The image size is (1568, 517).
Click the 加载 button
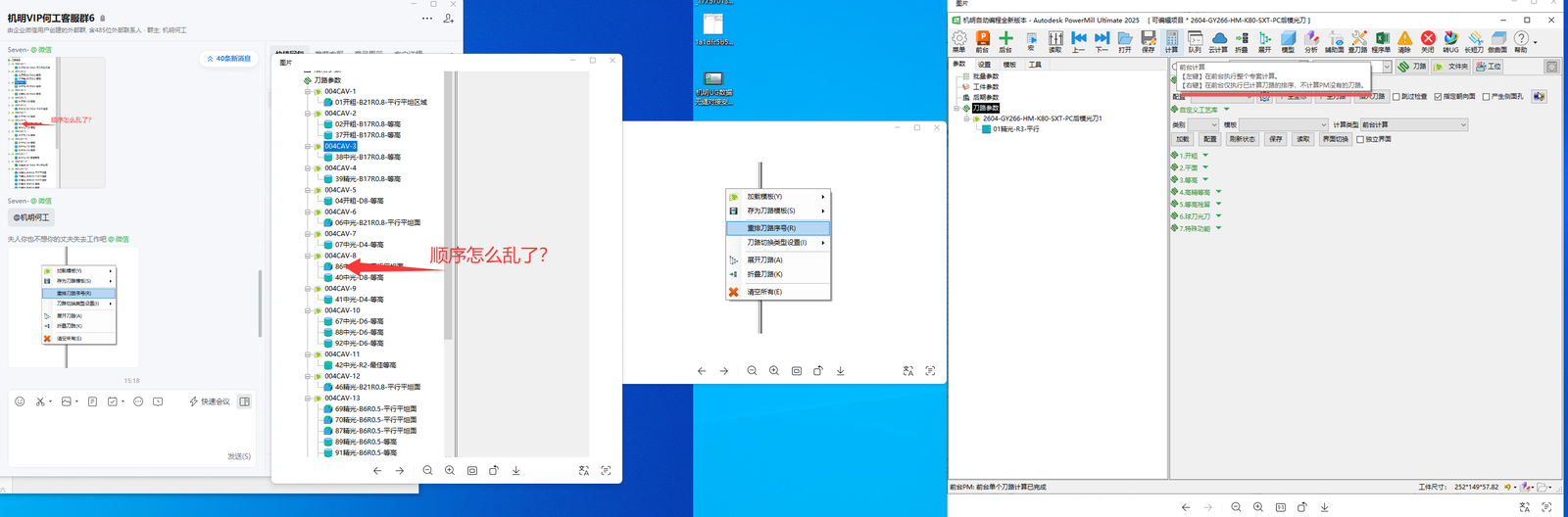pos(1183,139)
